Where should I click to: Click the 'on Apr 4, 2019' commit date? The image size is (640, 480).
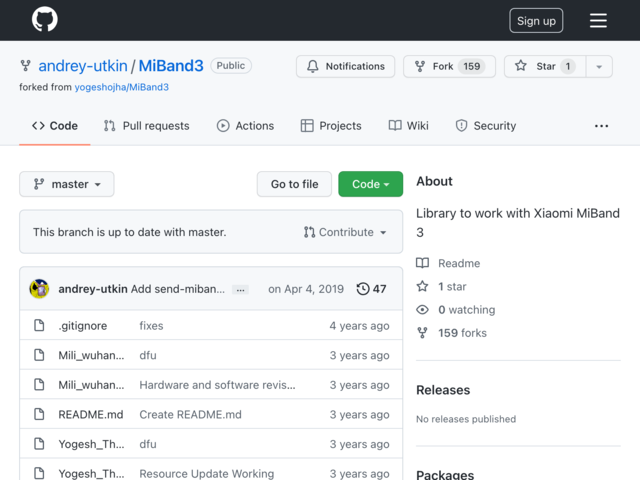pos(306,289)
